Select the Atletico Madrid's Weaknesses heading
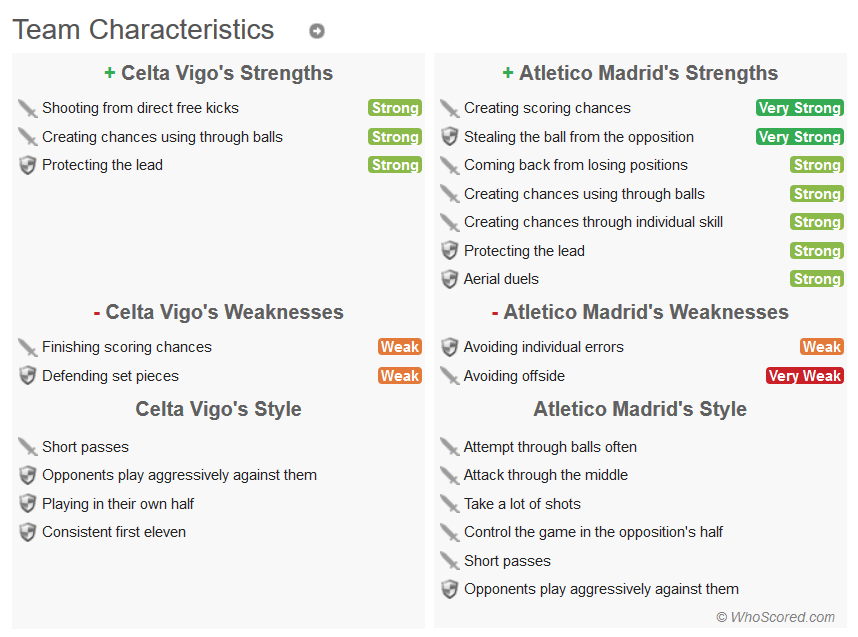858x637 pixels. click(640, 312)
